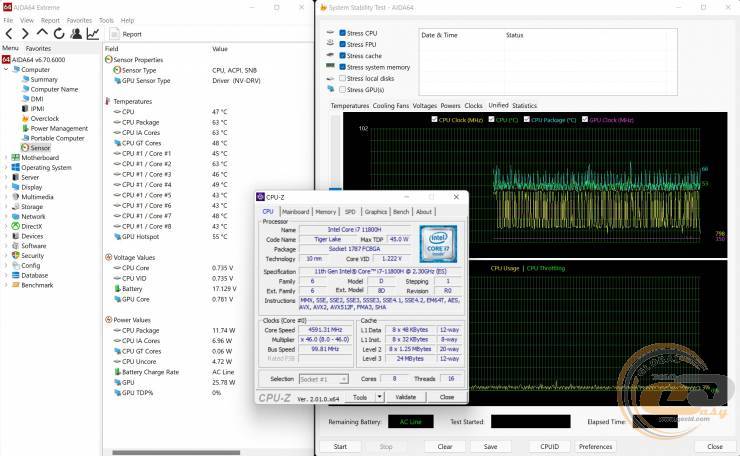
Task: Click the Operating System category icon
Action: pyautogui.click(x=16, y=168)
